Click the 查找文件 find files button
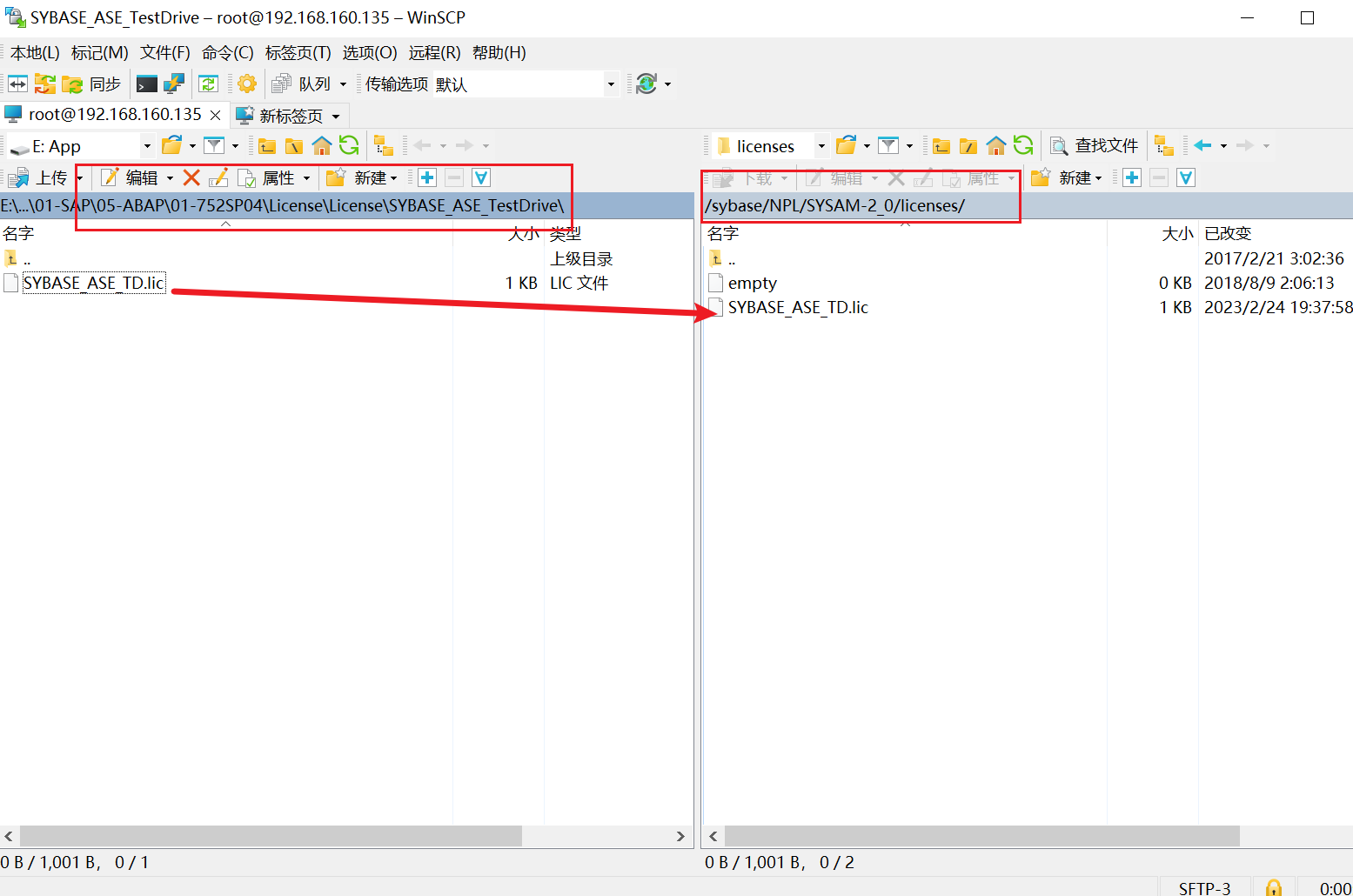This screenshot has width=1353, height=896. [x=1095, y=145]
